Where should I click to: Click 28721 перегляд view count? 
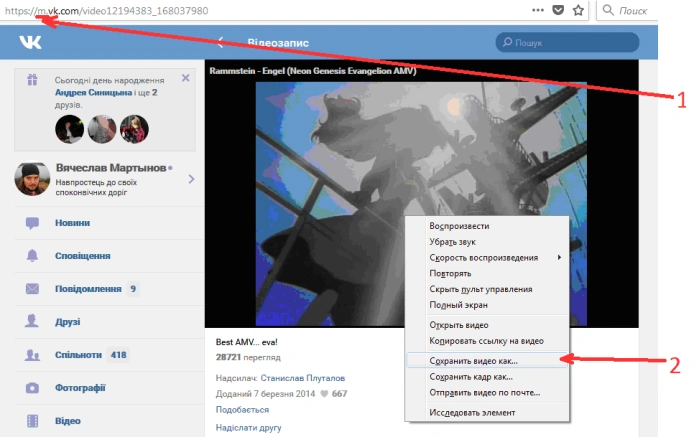[x=248, y=357]
